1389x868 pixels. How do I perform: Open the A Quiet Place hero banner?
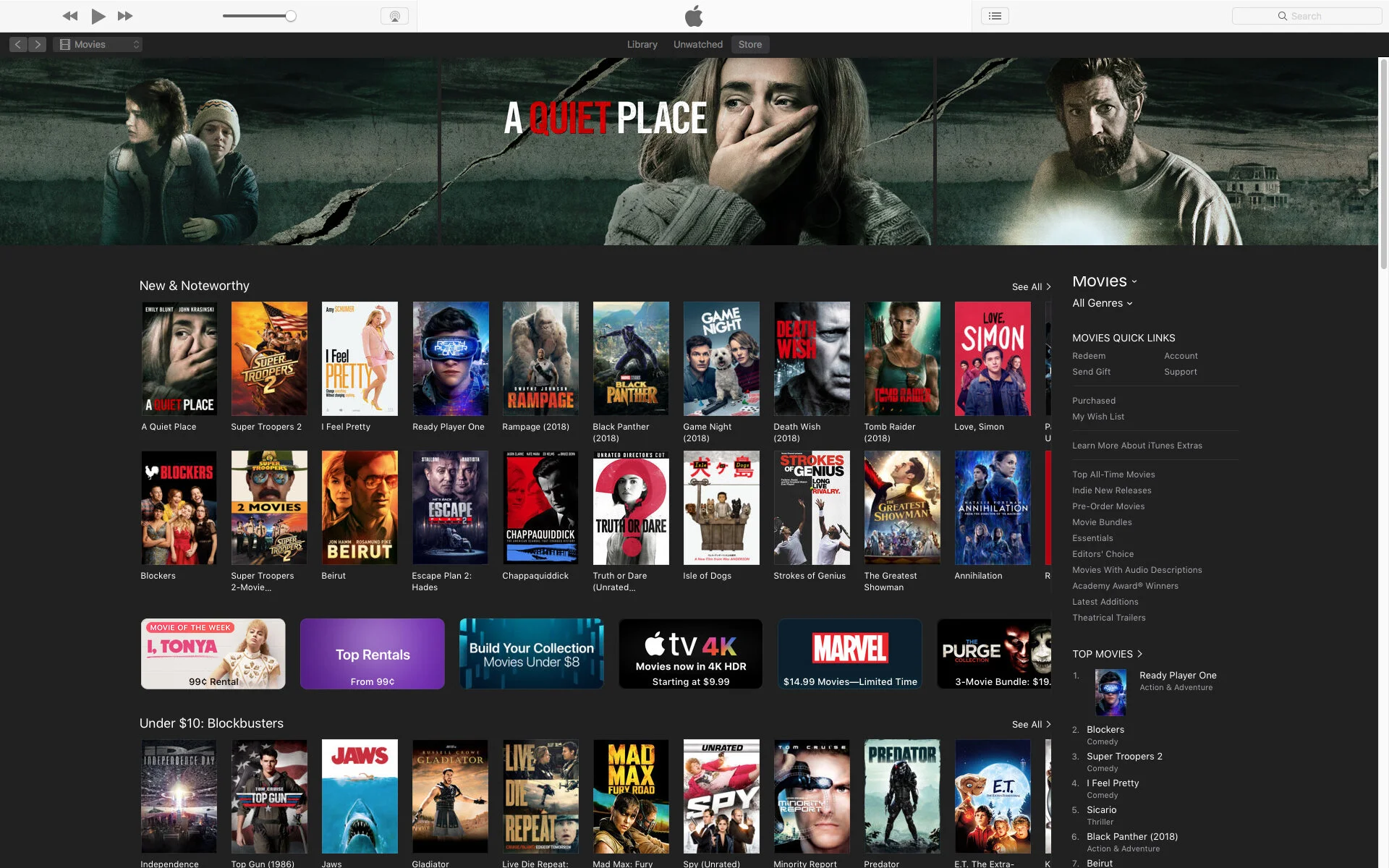coord(689,151)
